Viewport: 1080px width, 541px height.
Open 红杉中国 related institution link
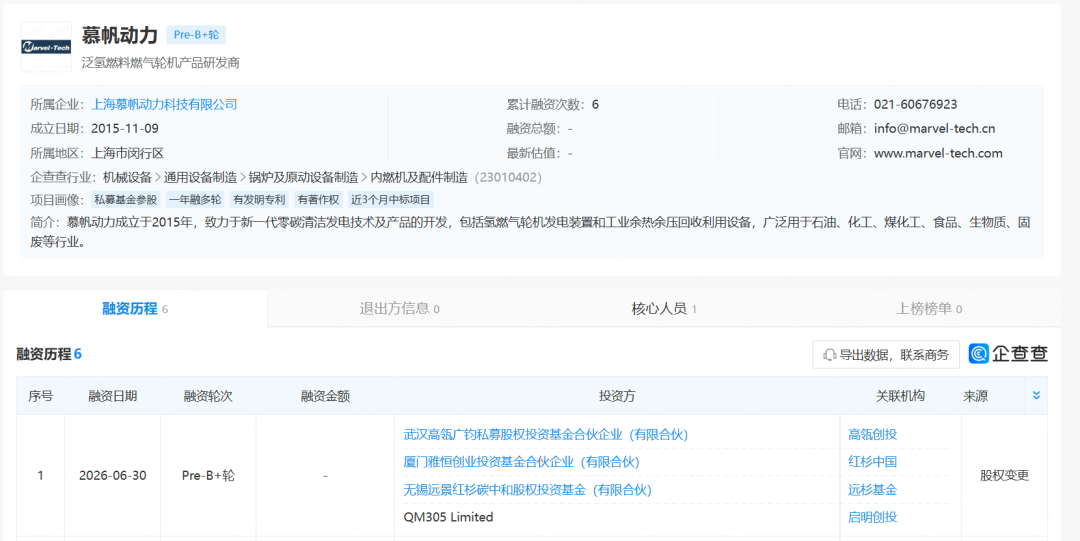(x=873, y=462)
